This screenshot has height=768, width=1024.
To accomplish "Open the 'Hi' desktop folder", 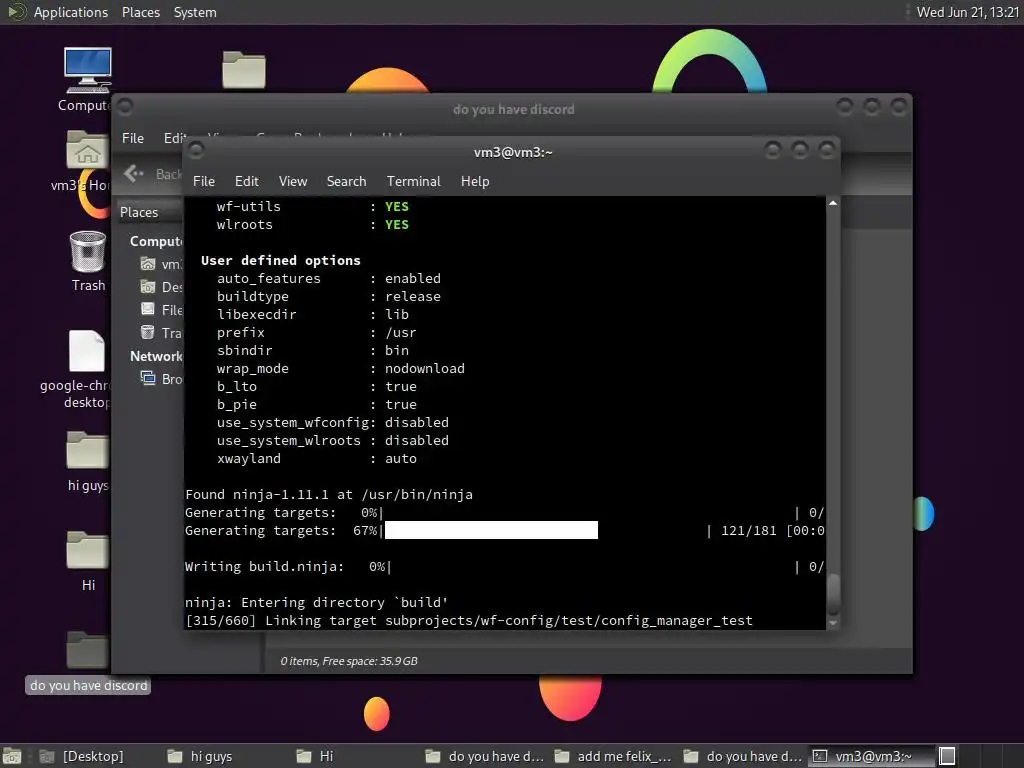I will [x=87, y=550].
